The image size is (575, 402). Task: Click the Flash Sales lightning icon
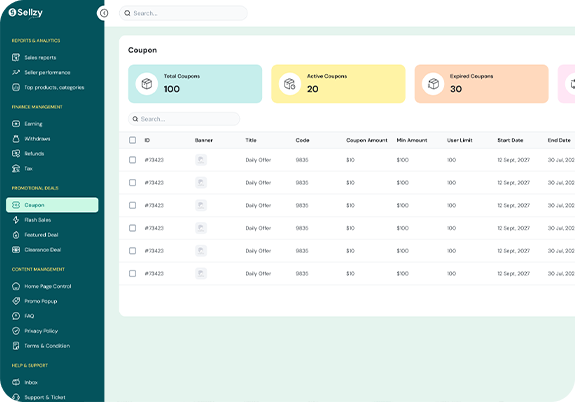click(16, 220)
